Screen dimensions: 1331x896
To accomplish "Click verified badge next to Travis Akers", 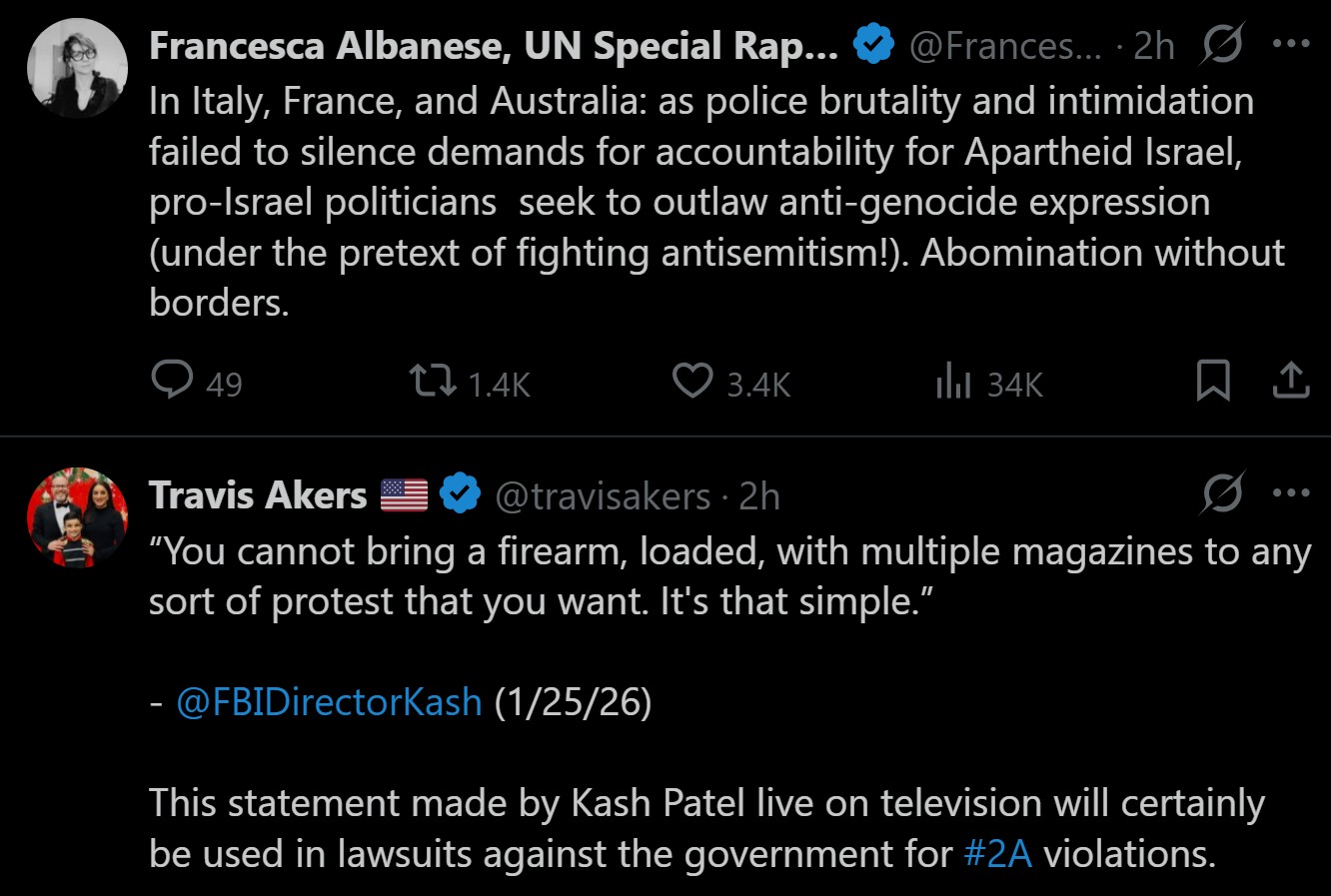I will click(460, 494).
